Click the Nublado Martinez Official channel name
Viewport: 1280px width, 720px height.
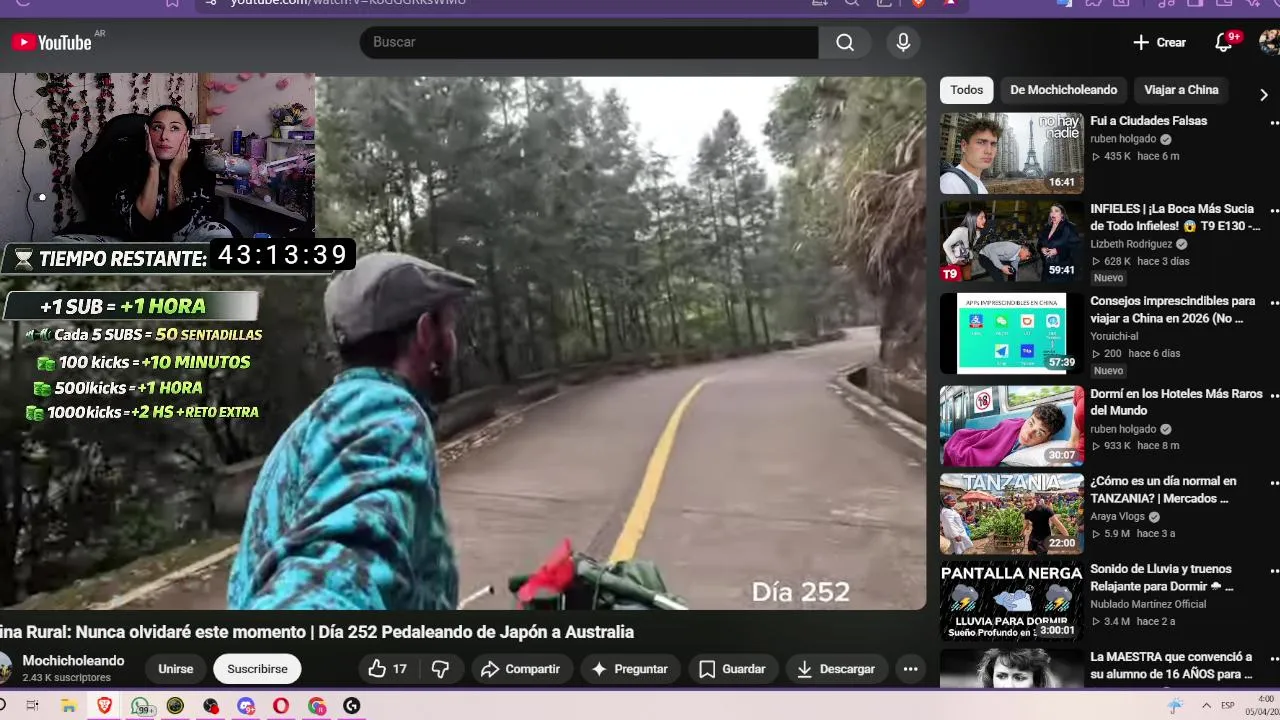click(1148, 604)
